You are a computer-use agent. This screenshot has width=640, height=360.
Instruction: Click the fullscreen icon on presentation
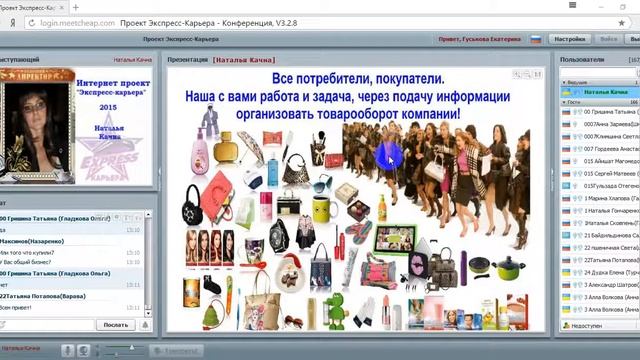(x=538, y=74)
